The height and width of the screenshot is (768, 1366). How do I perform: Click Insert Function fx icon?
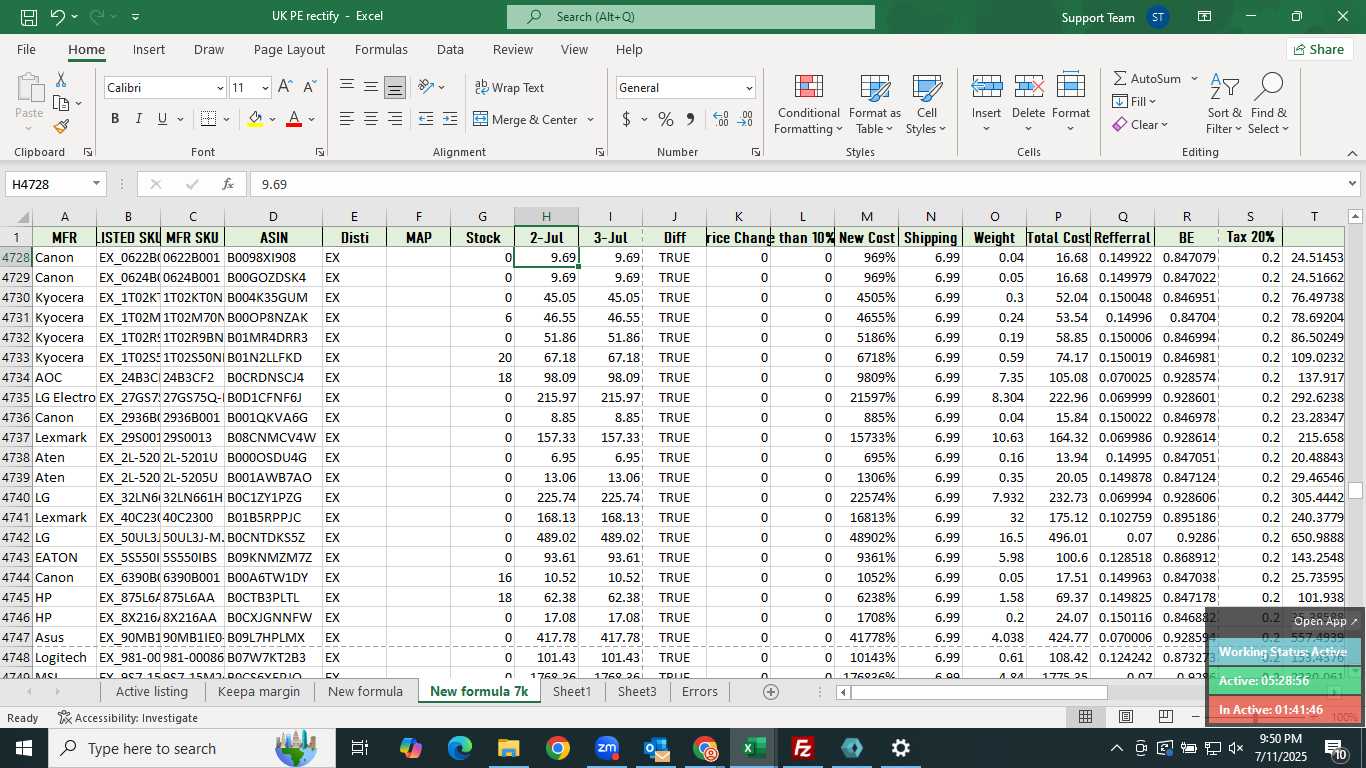(228, 184)
